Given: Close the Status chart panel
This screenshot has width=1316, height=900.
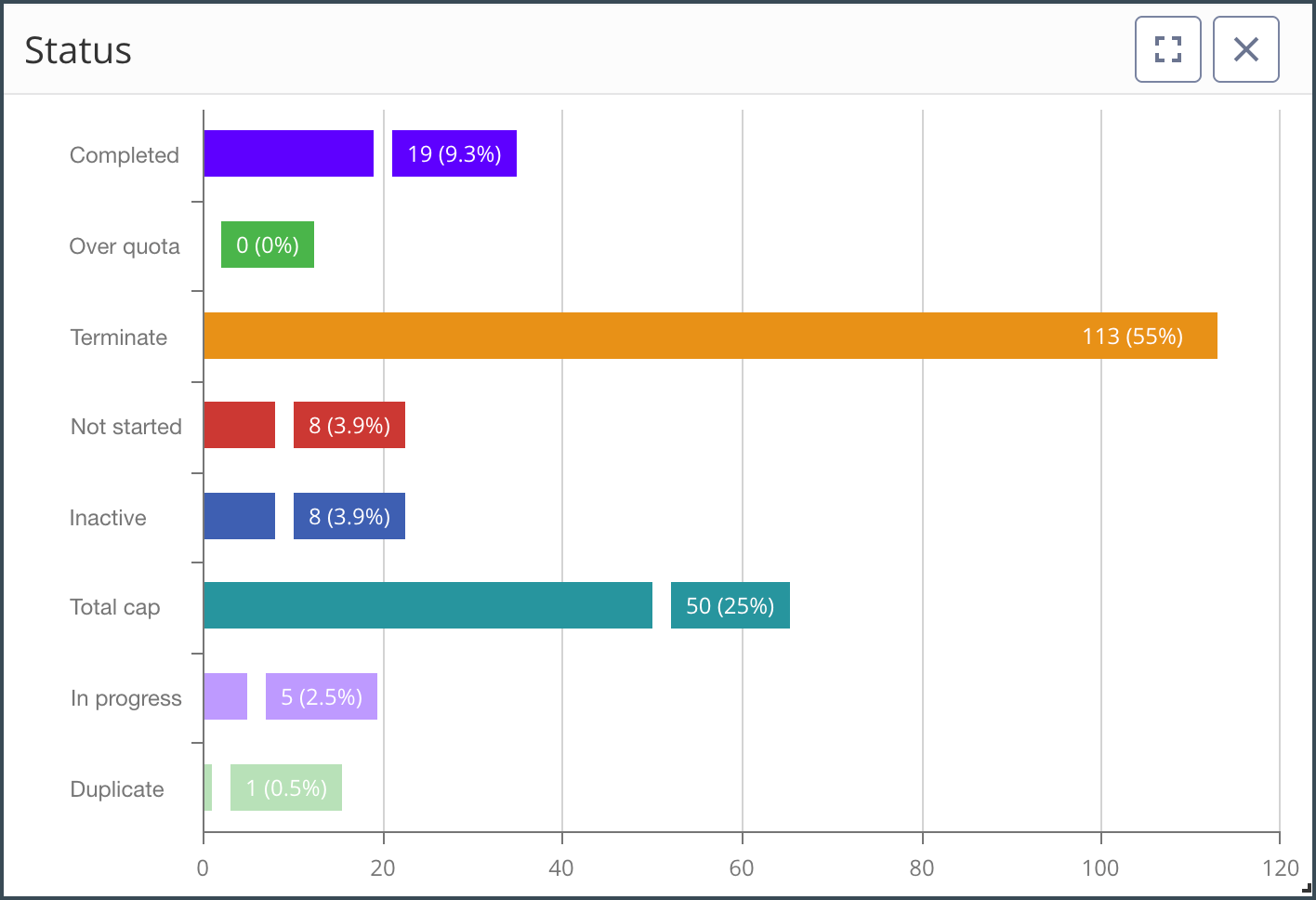Looking at the screenshot, I should 1245,49.
